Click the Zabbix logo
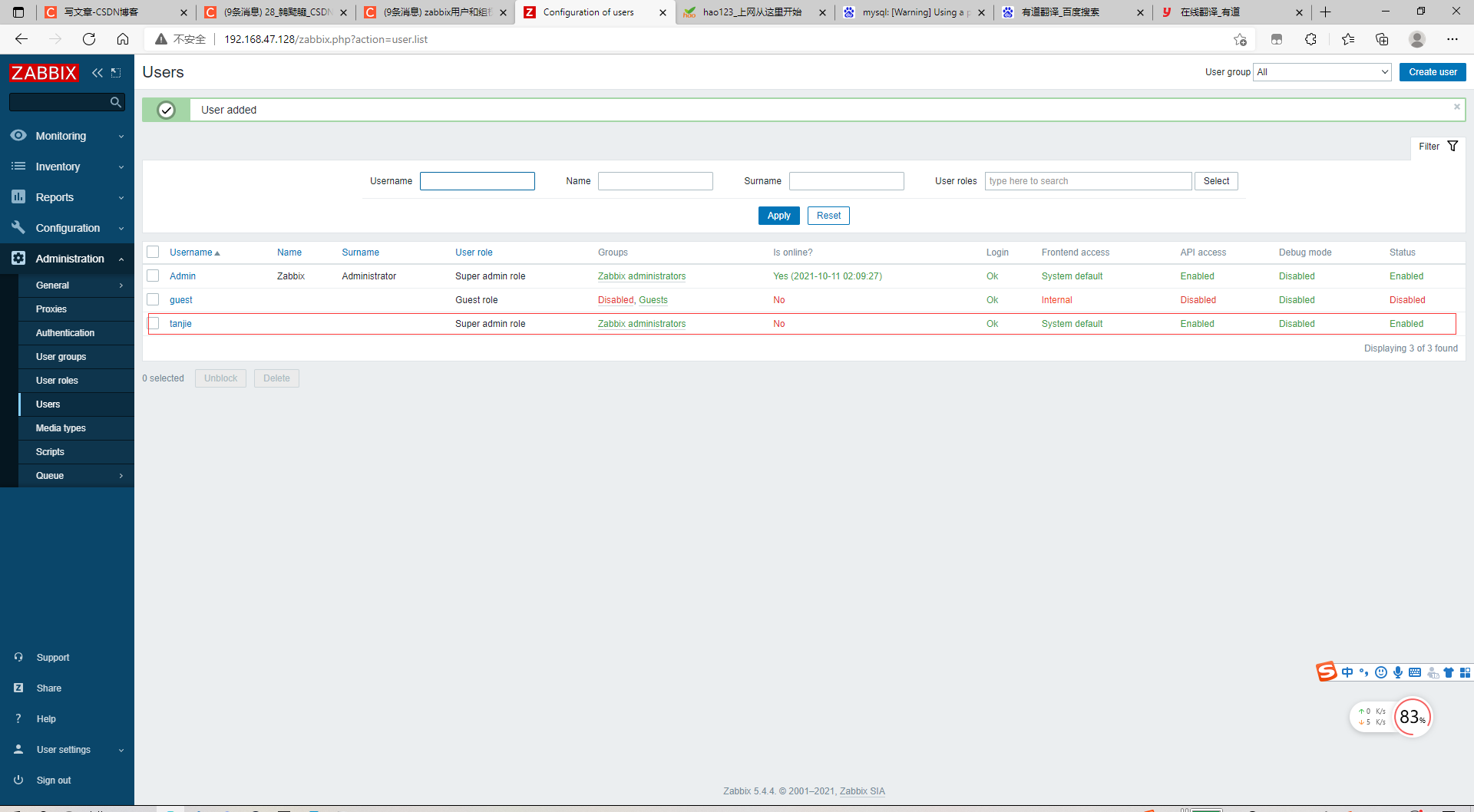 [x=44, y=73]
